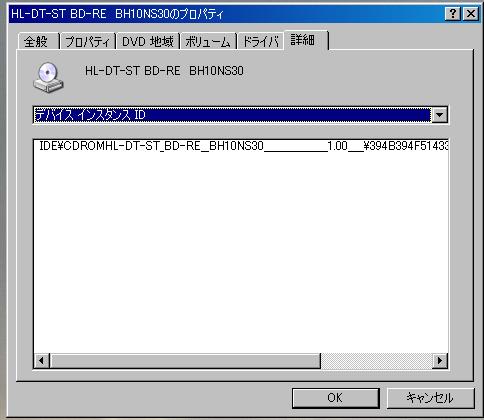Close the properties dialog with X
Screen dimensions: 484x420
click(x=471, y=14)
